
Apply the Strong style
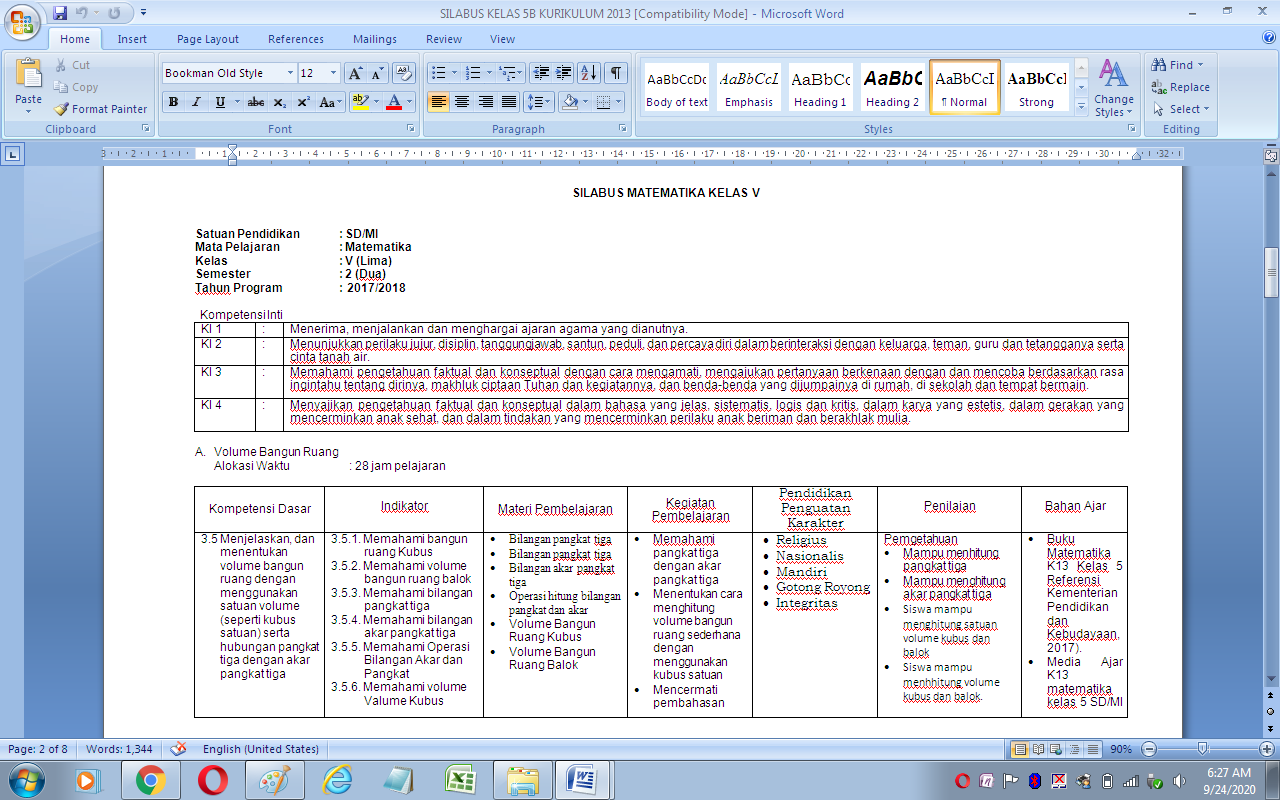(1036, 88)
